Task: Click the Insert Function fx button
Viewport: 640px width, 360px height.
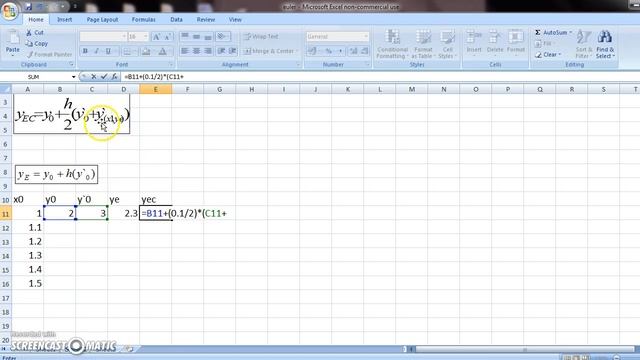Action: click(114, 76)
